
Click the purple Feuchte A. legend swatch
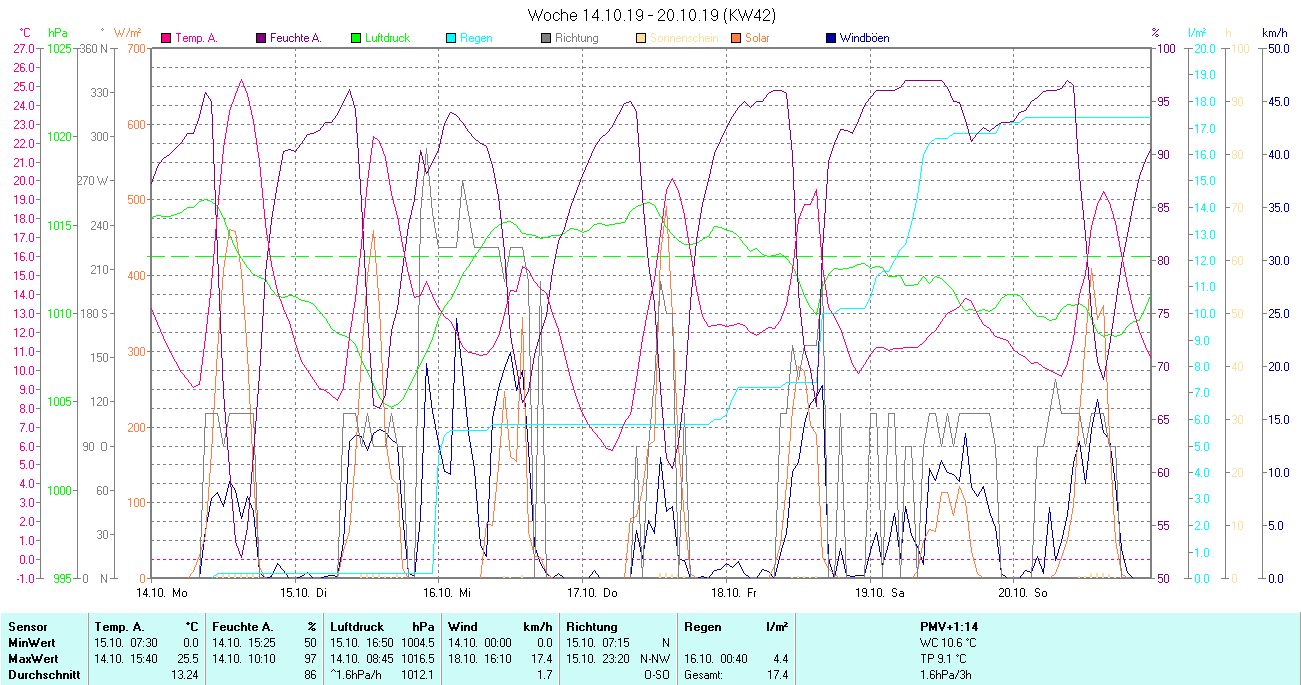tap(261, 38)
